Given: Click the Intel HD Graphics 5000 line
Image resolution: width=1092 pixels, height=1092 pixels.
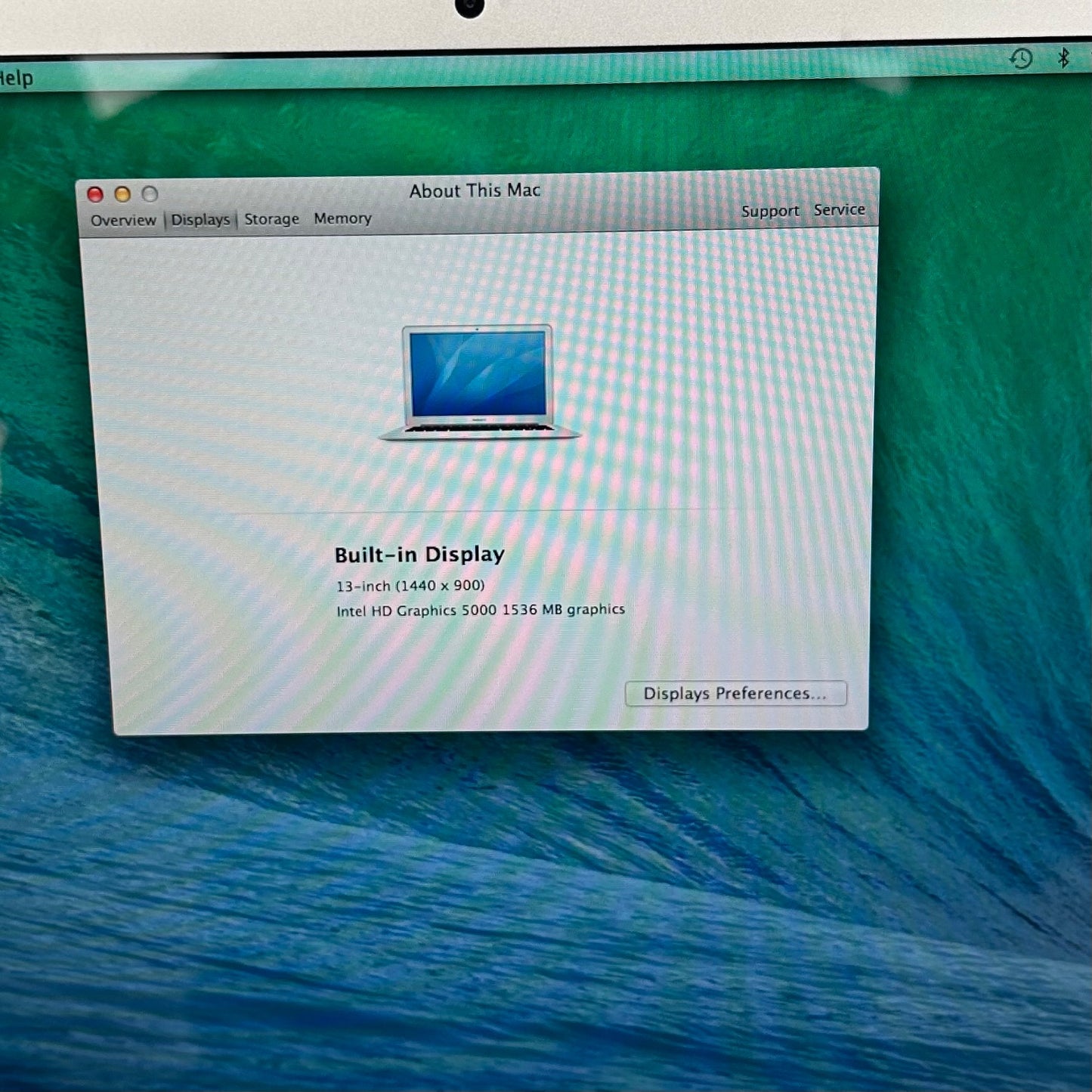Looking at the screenshot, I should coord(481,610).
